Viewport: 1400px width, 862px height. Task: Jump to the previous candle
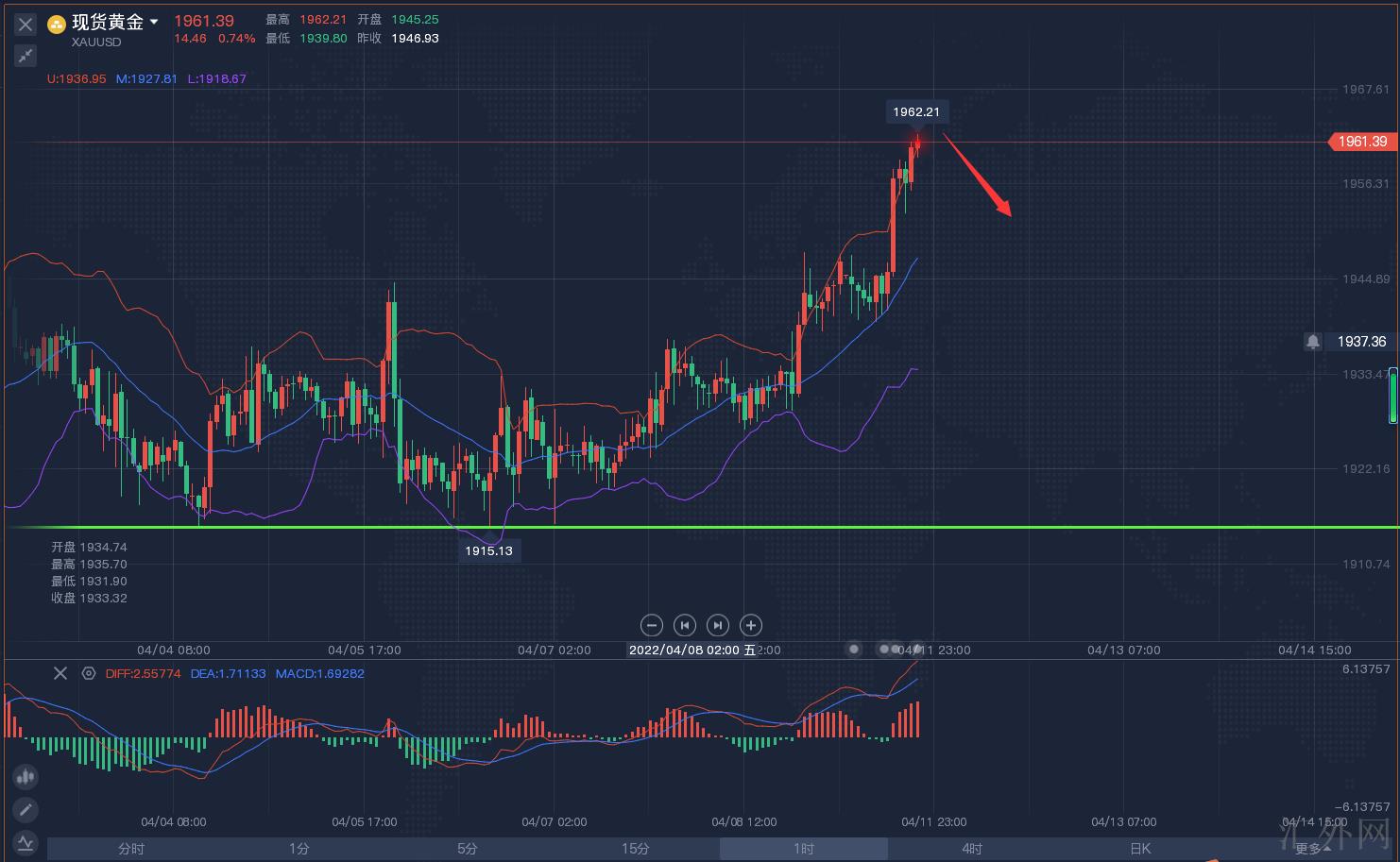tap(685, 625)
